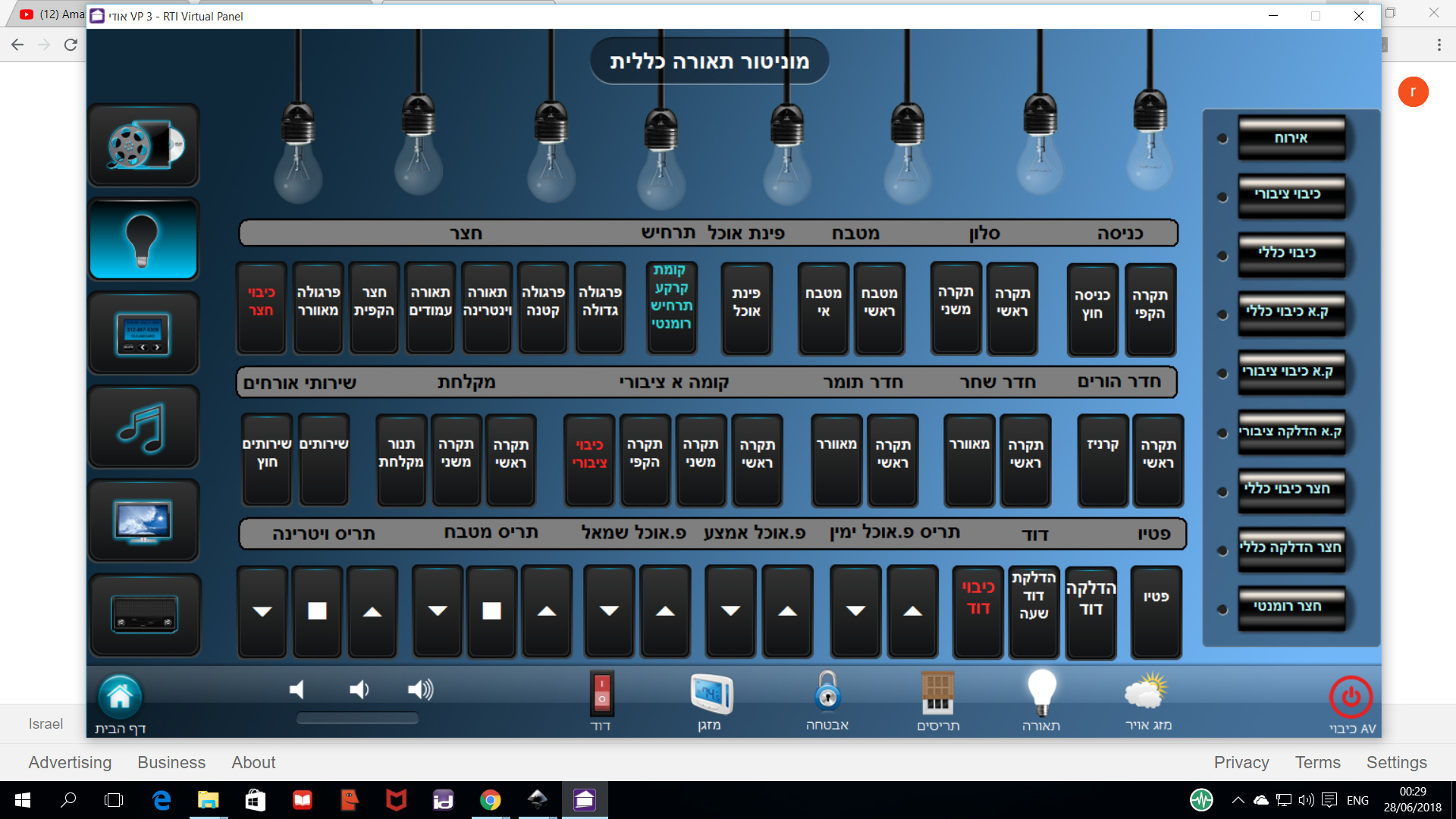The height and width of the screenshot is (819, 1456).
Task: Open the padlock אבטחה security icon
Action: pyautogui.click(x=827, y=692)
